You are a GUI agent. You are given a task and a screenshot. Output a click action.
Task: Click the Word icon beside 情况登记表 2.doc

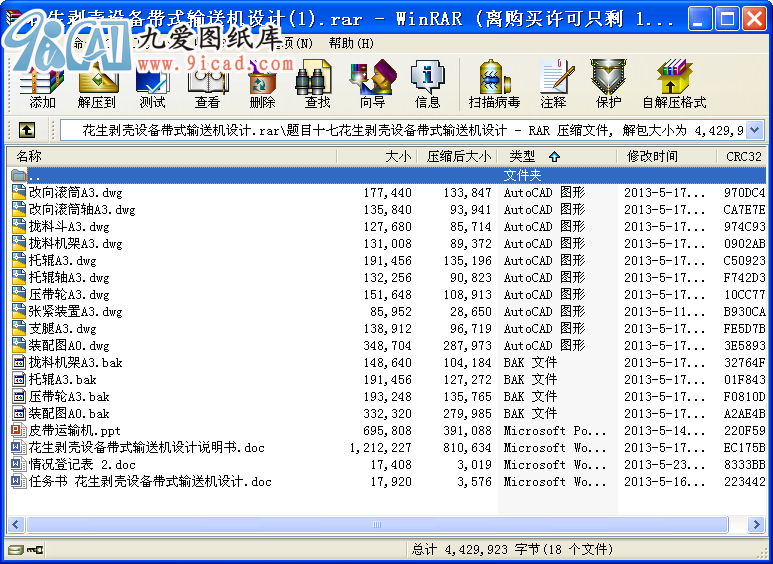(19, 464)
